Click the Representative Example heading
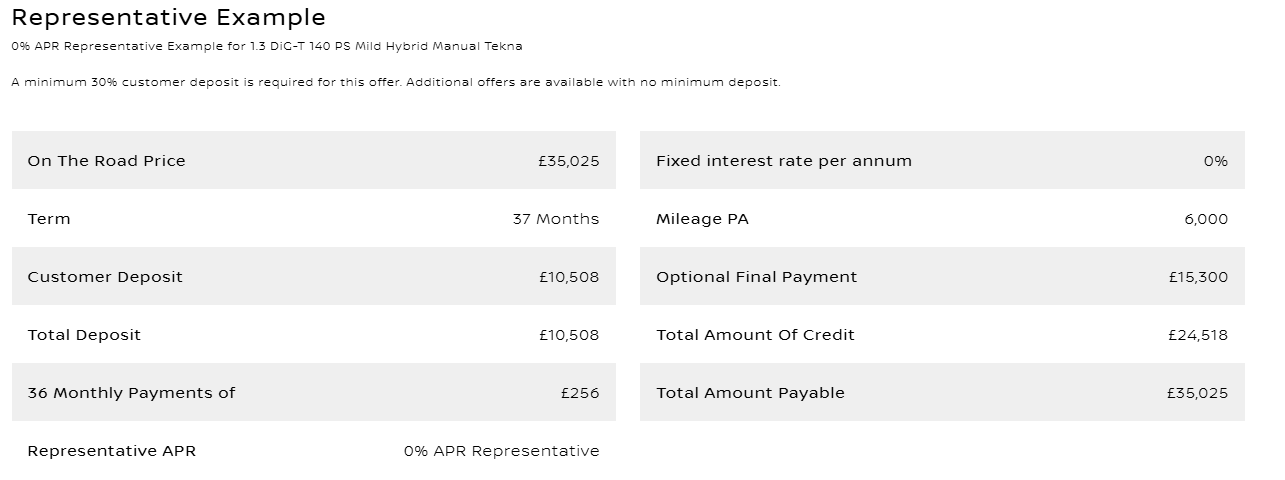 tap(168, 18)
